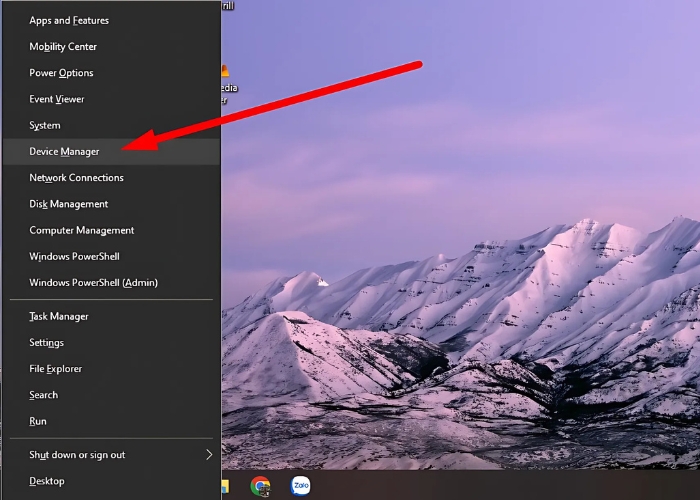Screen dimensions: 700x500
Task: Open the System menu entry
Action: click(x=45, y=126)
